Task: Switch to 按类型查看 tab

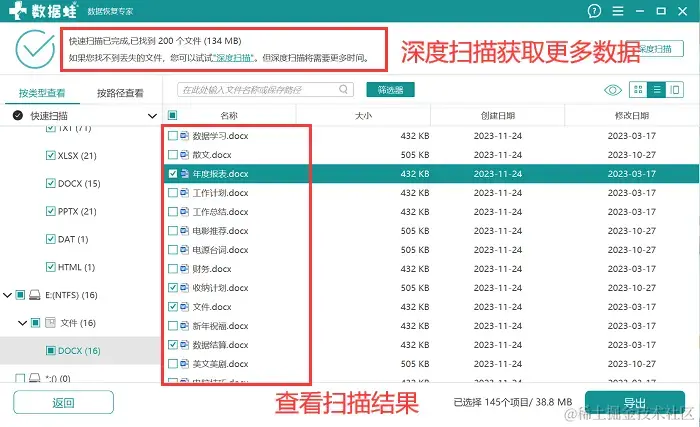Action: point(42,93)
